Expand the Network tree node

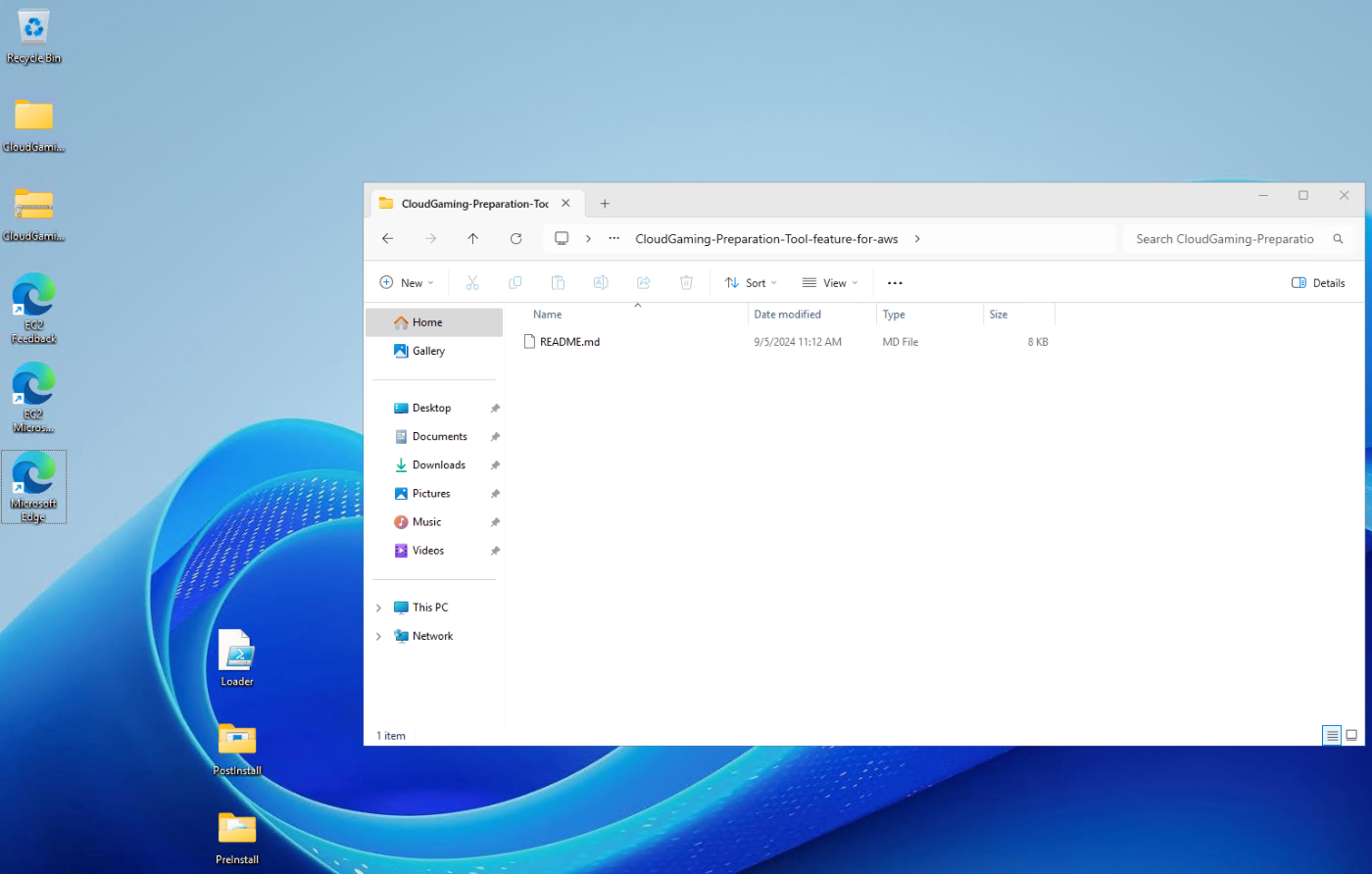point(378,636)
